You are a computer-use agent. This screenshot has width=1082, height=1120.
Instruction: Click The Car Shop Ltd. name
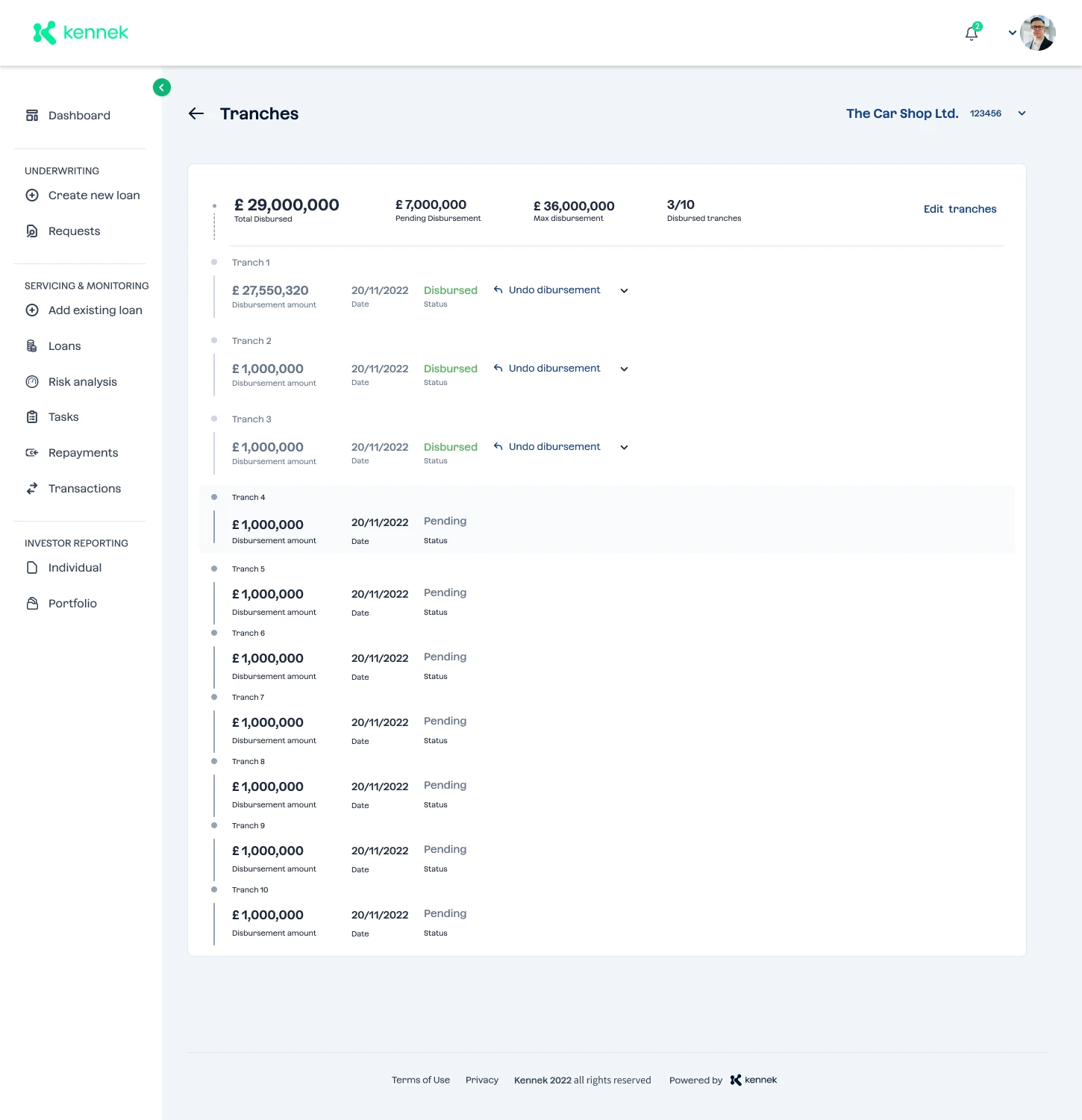click(x=902, y=113)
